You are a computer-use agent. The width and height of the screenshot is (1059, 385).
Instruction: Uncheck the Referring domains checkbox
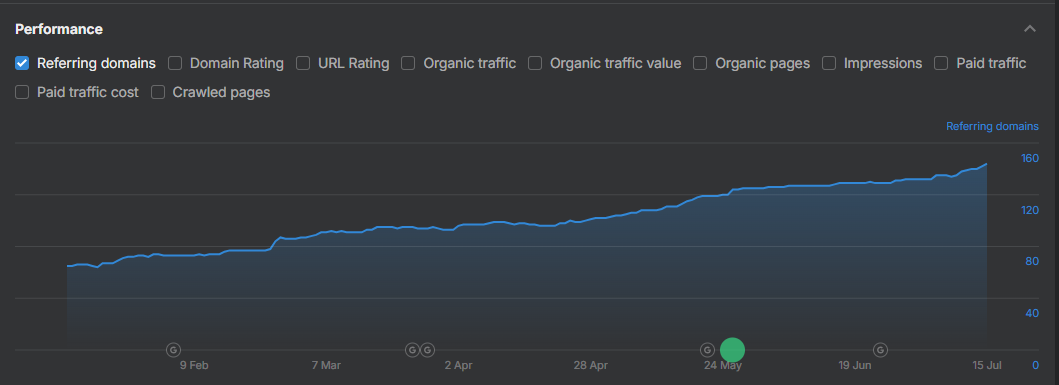click(x=22, y=63)
